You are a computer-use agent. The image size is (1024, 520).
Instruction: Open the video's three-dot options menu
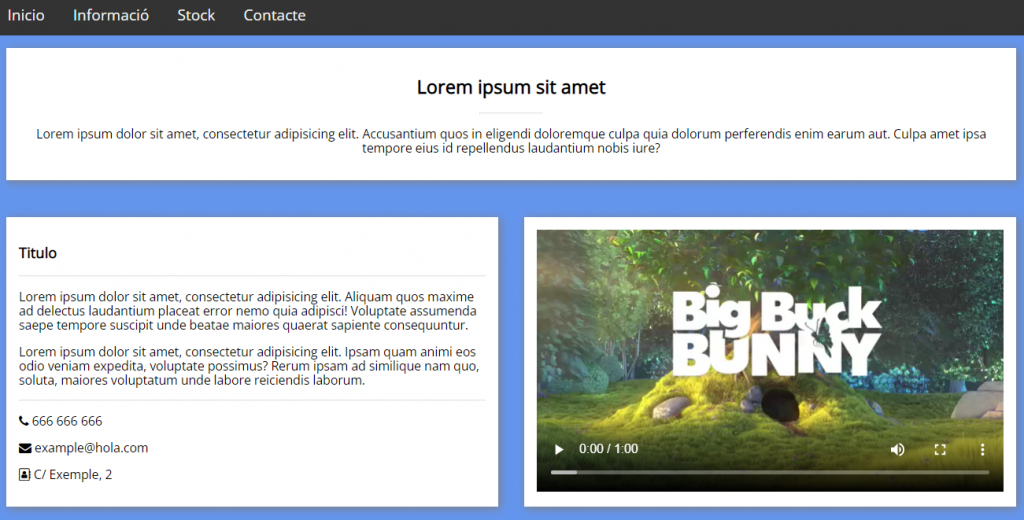(982, 449)
